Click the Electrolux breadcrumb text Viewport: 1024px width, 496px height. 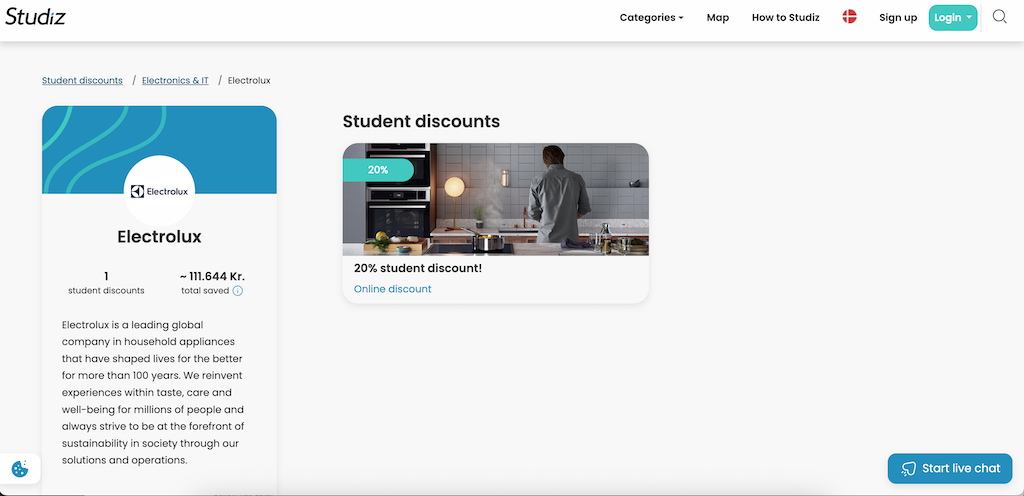click(249, 80)
